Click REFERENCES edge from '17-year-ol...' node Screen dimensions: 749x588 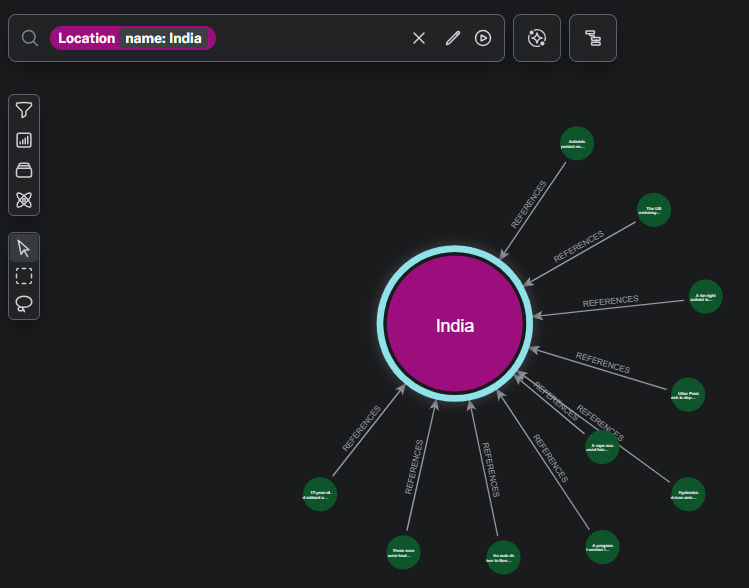coord(362,428)
